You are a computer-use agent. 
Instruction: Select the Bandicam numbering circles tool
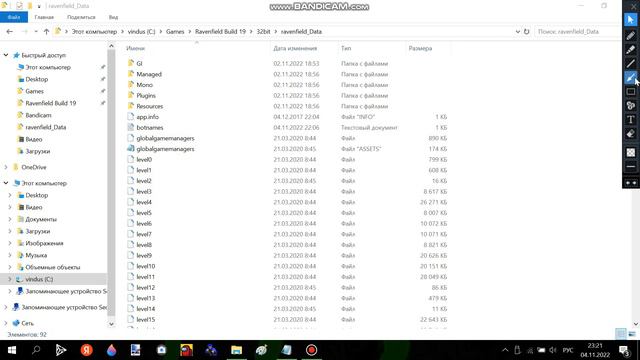pos(631,105)
